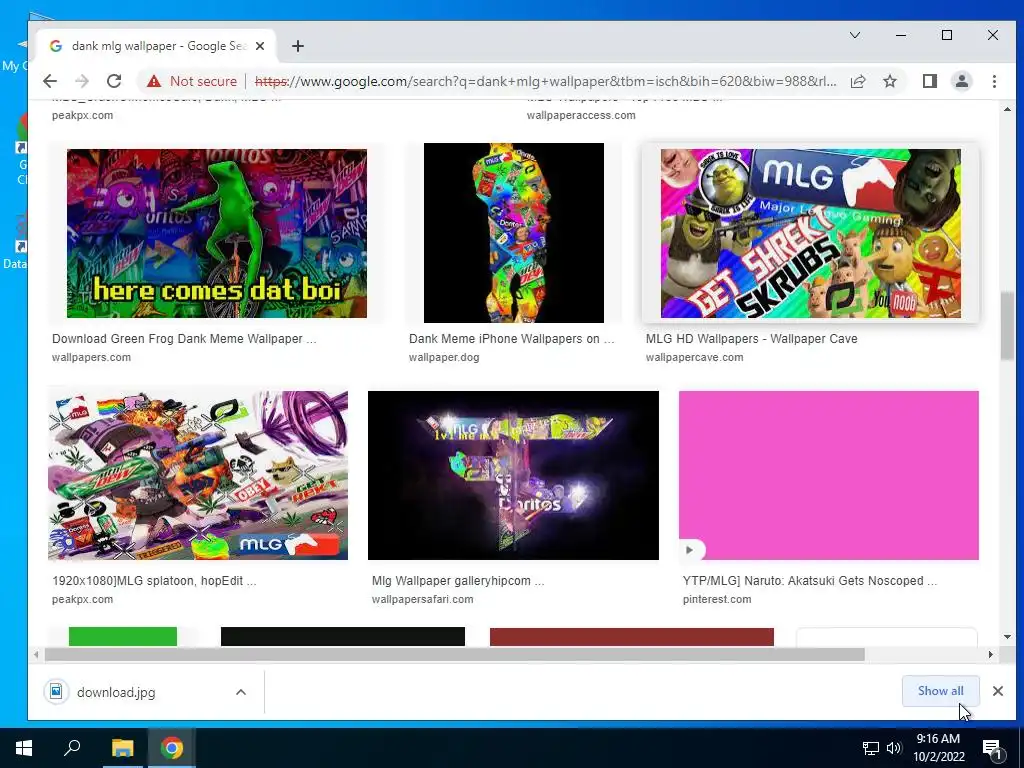Open the MLG splatoon image thumbnail
The height and width of the screenshot is (768, 1024).
(198, 475)
